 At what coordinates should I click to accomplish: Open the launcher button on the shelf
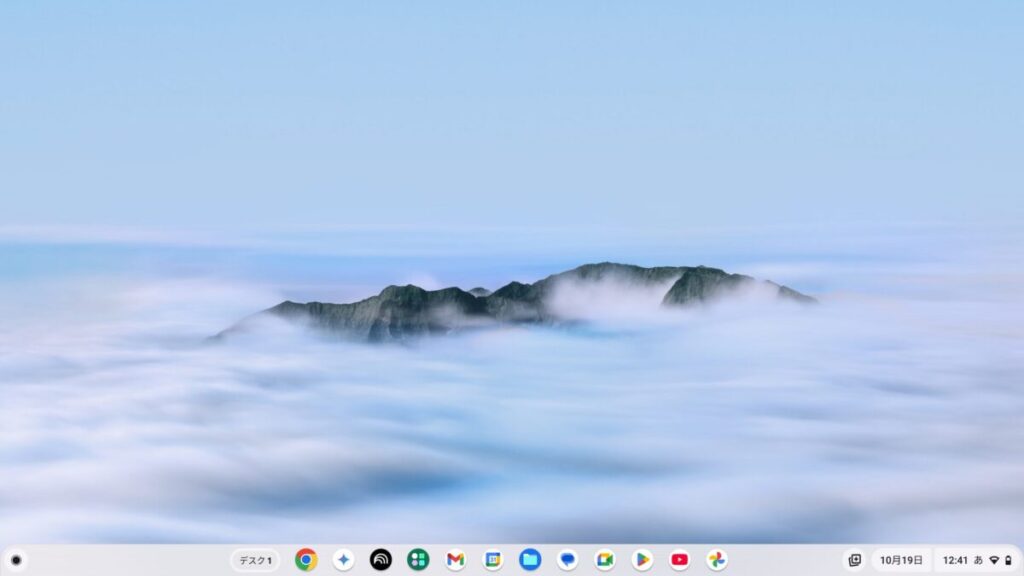coord(16,560)
